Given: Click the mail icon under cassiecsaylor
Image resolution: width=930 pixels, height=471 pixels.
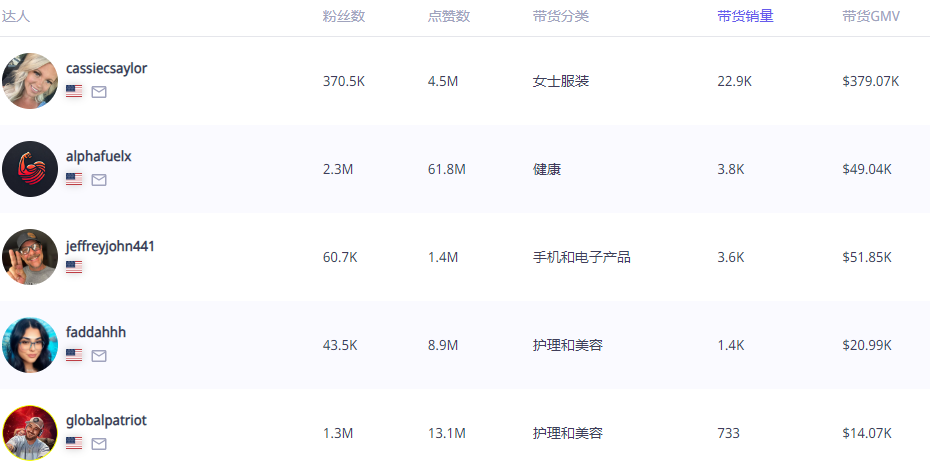Looking at the screenshot, I should click(99, 92).
